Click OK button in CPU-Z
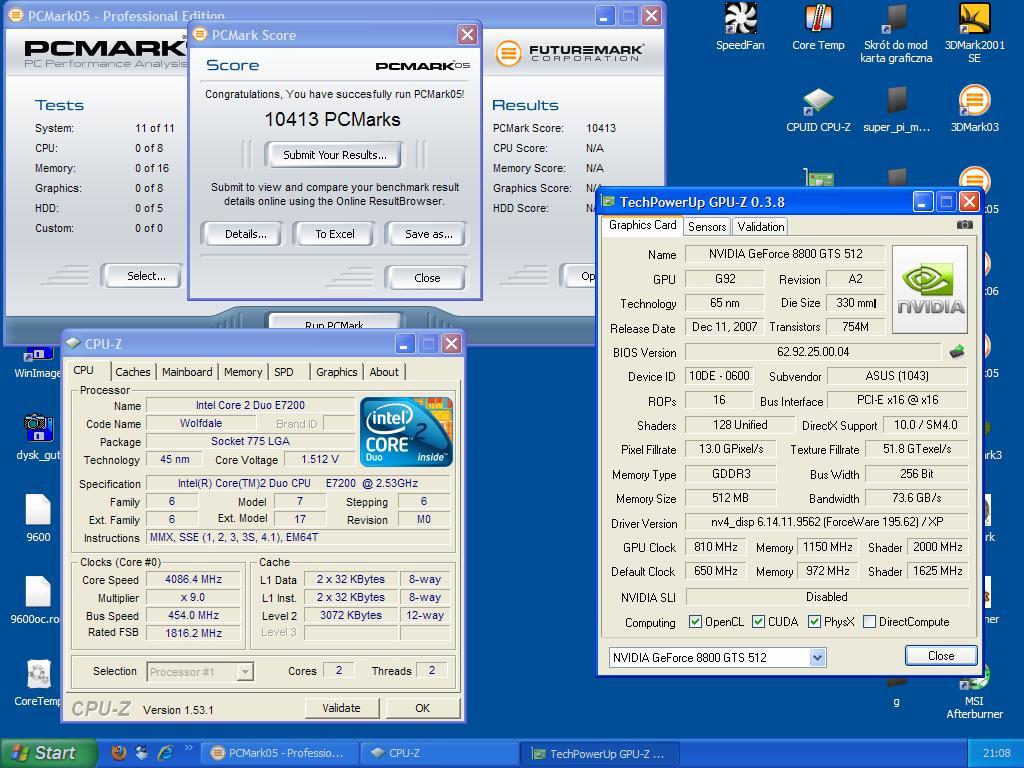 point(423,708)
